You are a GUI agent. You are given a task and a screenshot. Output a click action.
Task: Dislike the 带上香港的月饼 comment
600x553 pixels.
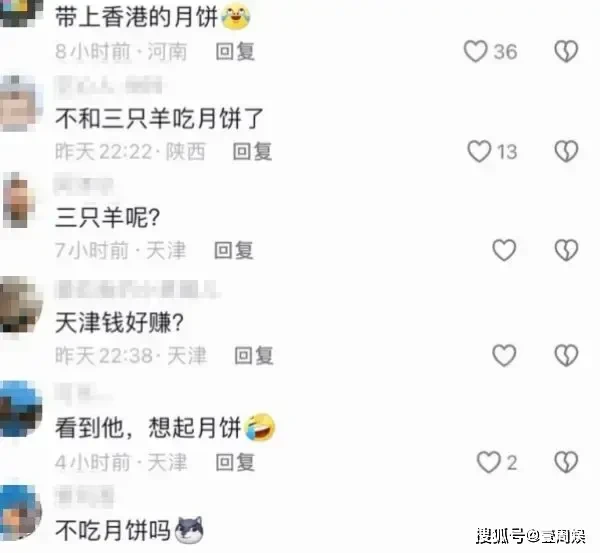pyautogui.click(x=566, y=51)
